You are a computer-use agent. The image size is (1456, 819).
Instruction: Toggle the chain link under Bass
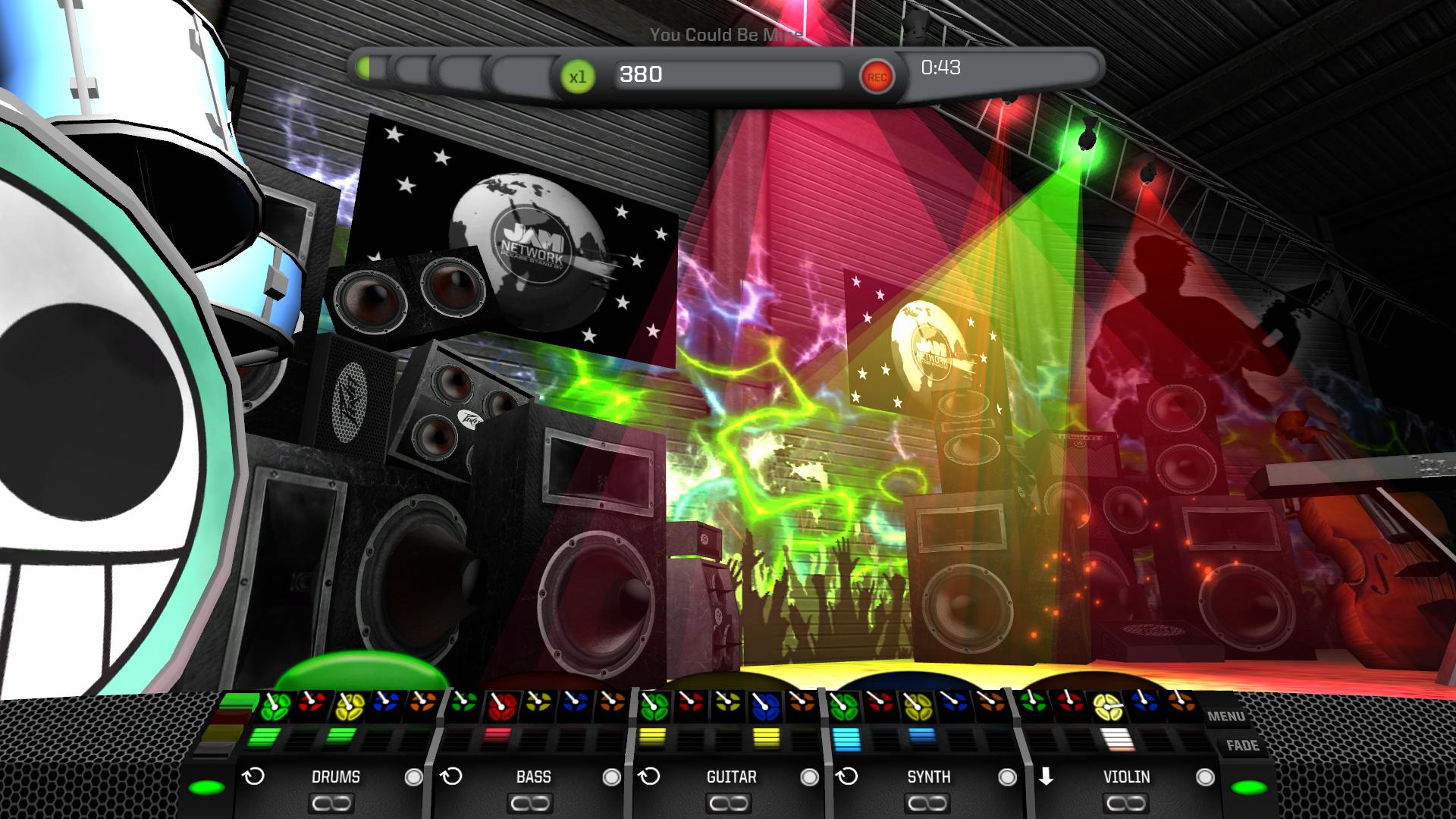pos(530,803)
